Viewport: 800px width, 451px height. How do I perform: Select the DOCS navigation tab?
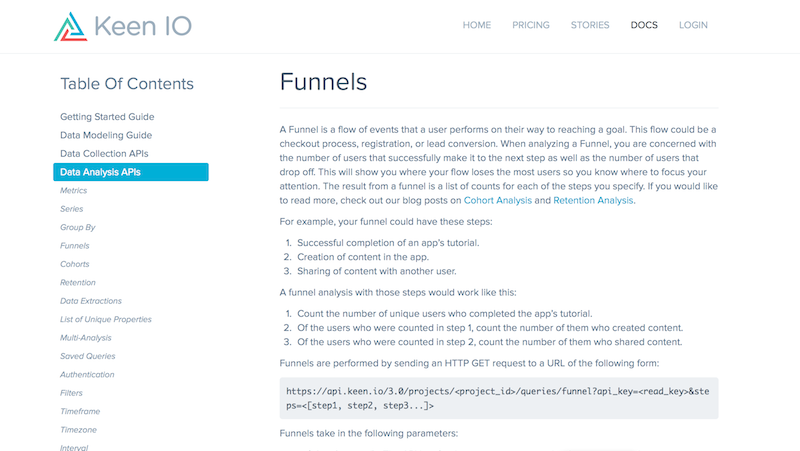click(x=644, y=25)
